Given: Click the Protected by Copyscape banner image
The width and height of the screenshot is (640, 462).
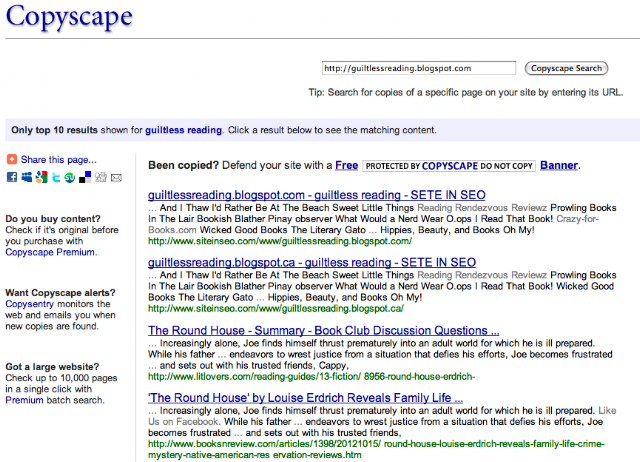Looking at the screenshot, I should 449,166.
